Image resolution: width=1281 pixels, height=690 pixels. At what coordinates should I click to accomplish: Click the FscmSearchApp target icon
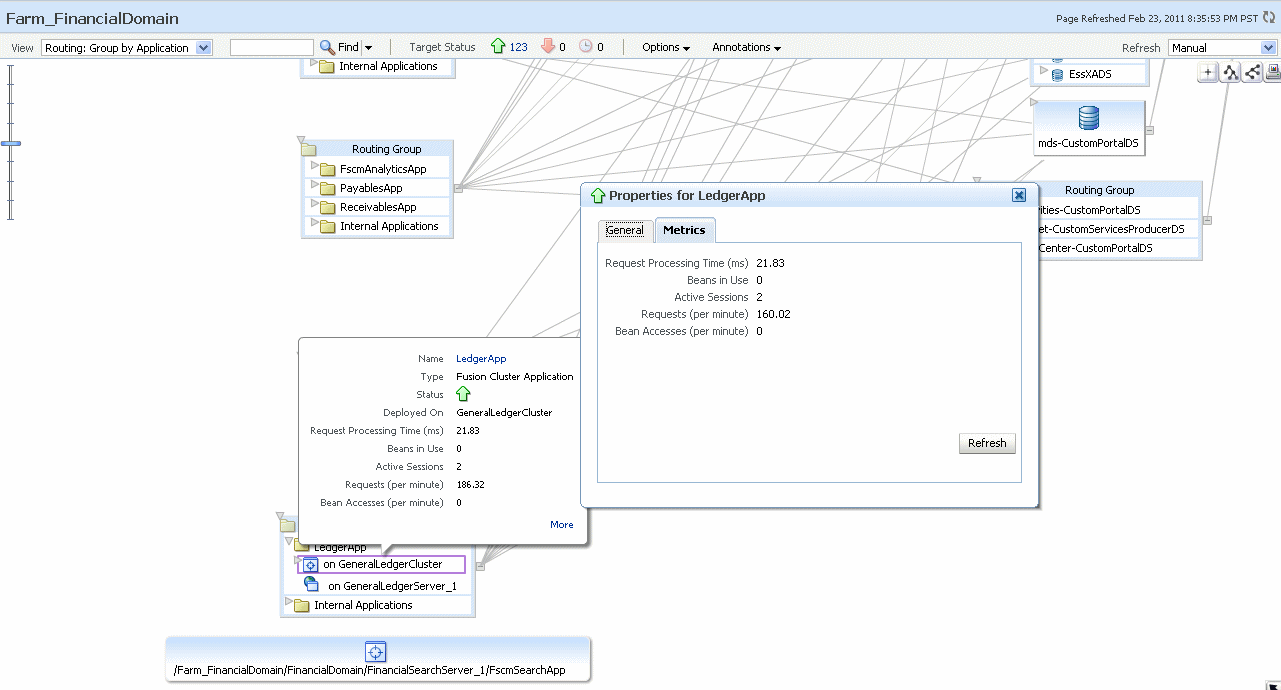pos(377,652)
